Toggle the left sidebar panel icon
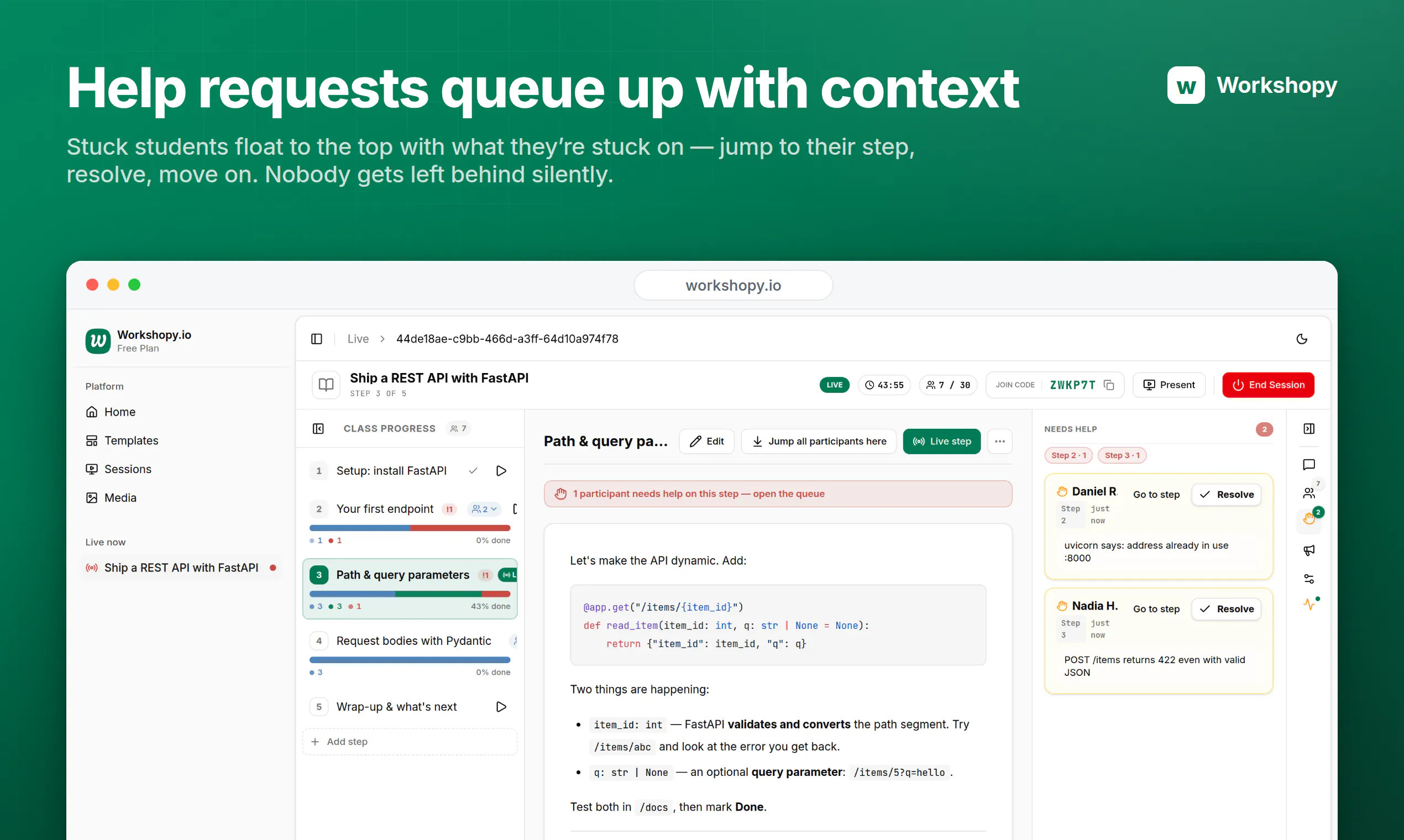The width and height of the screenshot is (1404, 840). (317, 339)
